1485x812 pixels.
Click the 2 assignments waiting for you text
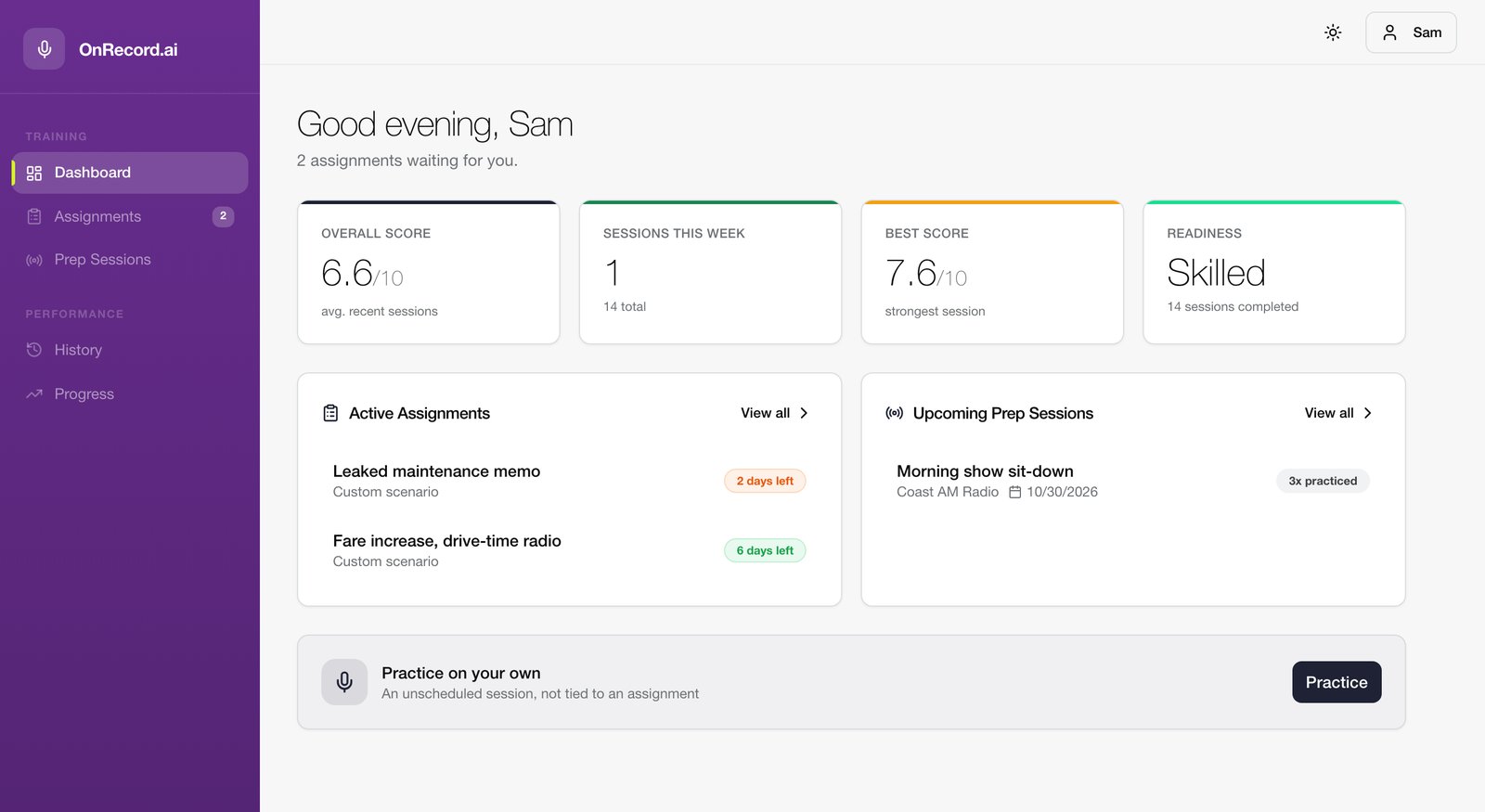pyautogui.click(x=407, y=161)
